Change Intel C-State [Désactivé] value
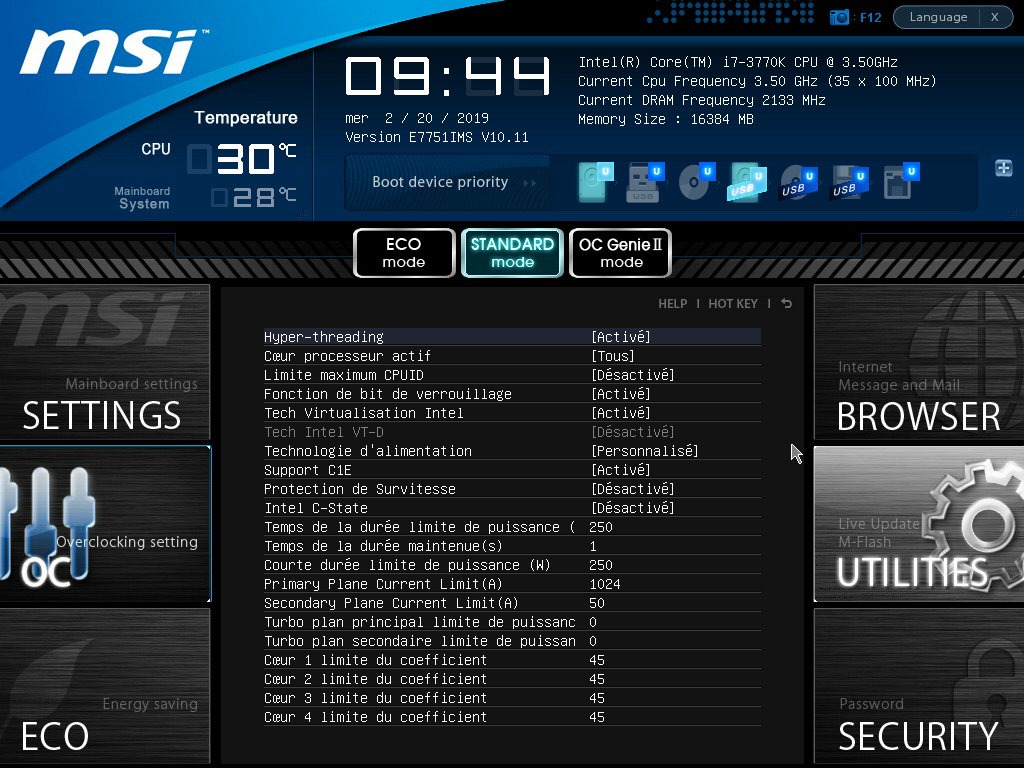 click(632, 507)
